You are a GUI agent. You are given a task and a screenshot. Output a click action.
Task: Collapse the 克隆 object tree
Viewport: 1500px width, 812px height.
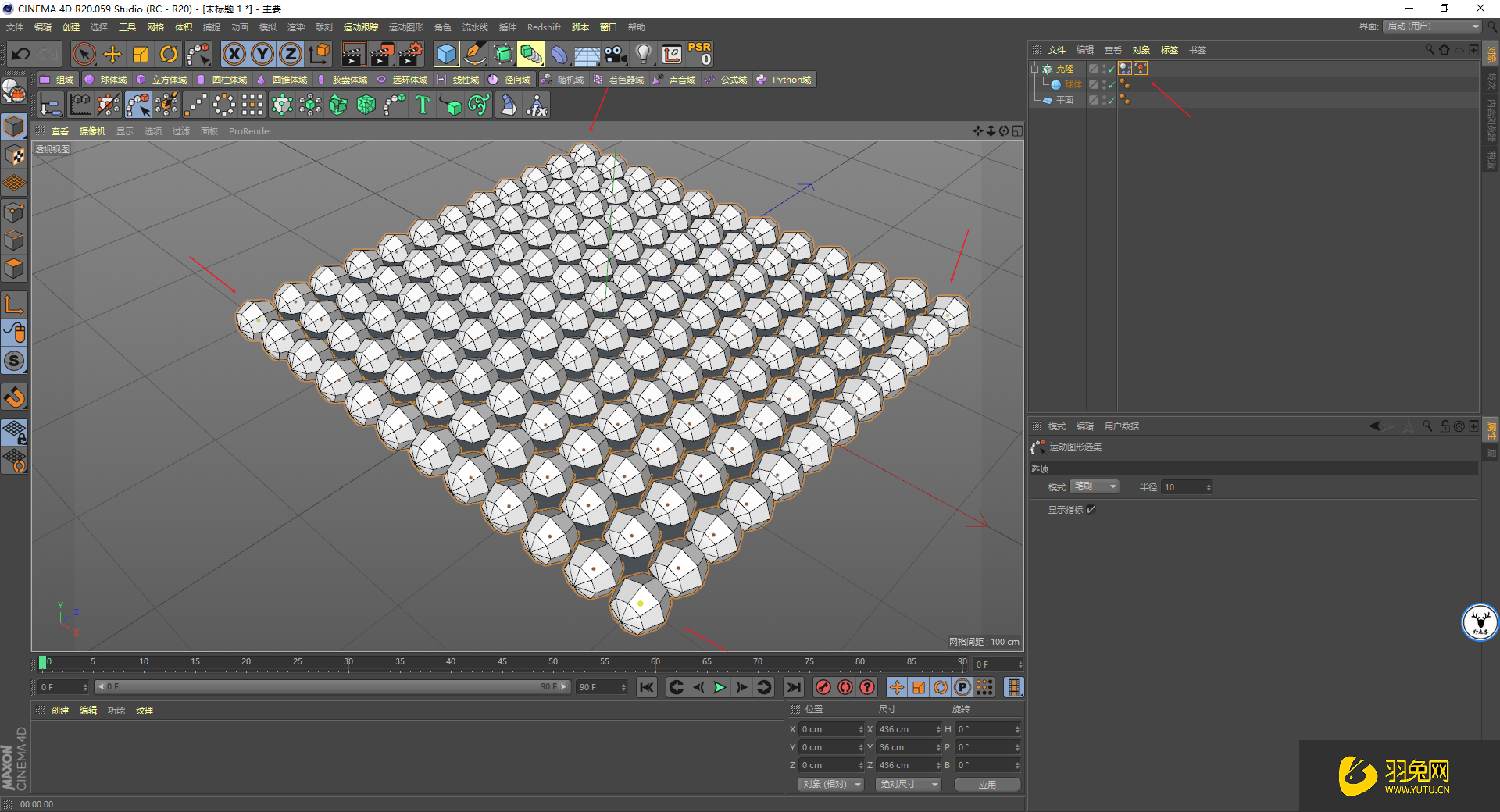tap(1035, 69)
